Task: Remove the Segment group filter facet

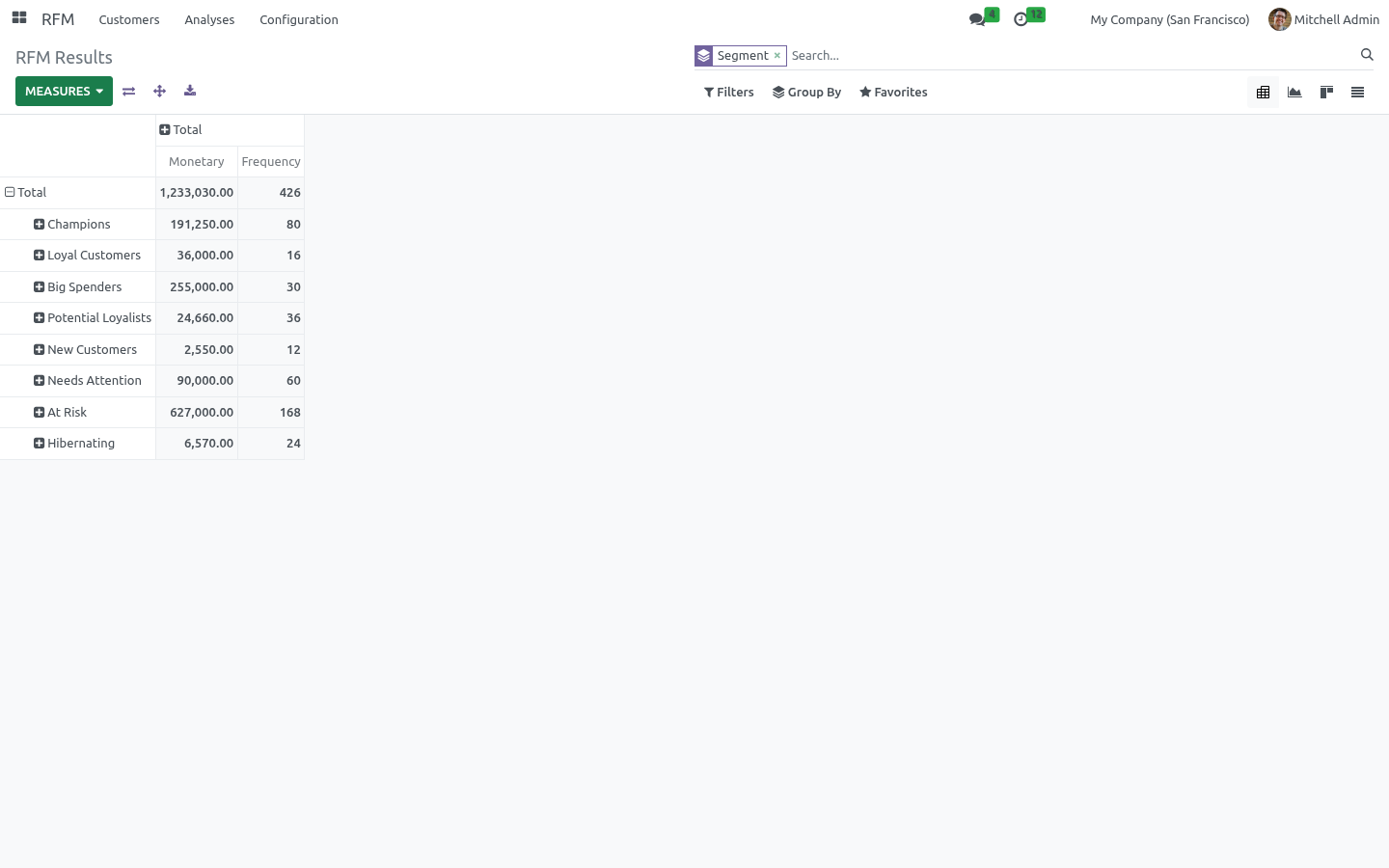Action: 777,56
